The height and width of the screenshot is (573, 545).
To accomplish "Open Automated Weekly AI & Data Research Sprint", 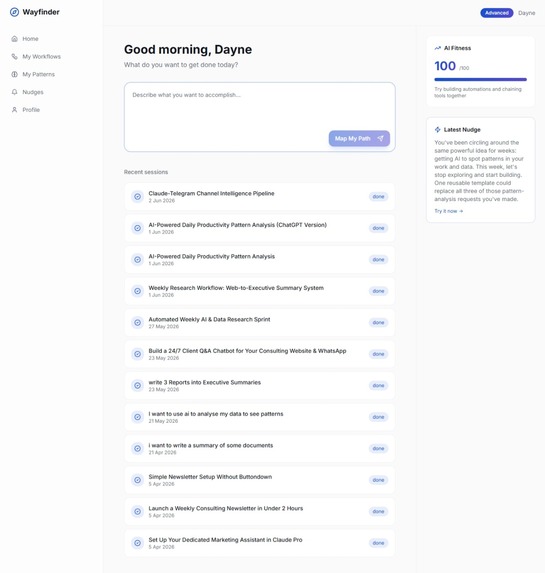I will (260, 322).
